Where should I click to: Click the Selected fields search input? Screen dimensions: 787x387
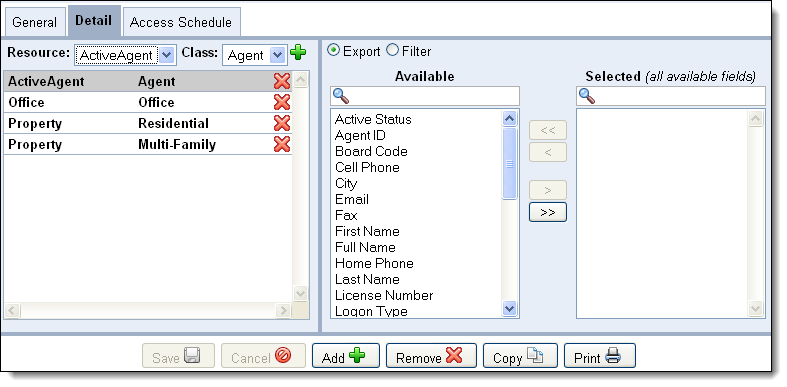pos(671,96)
